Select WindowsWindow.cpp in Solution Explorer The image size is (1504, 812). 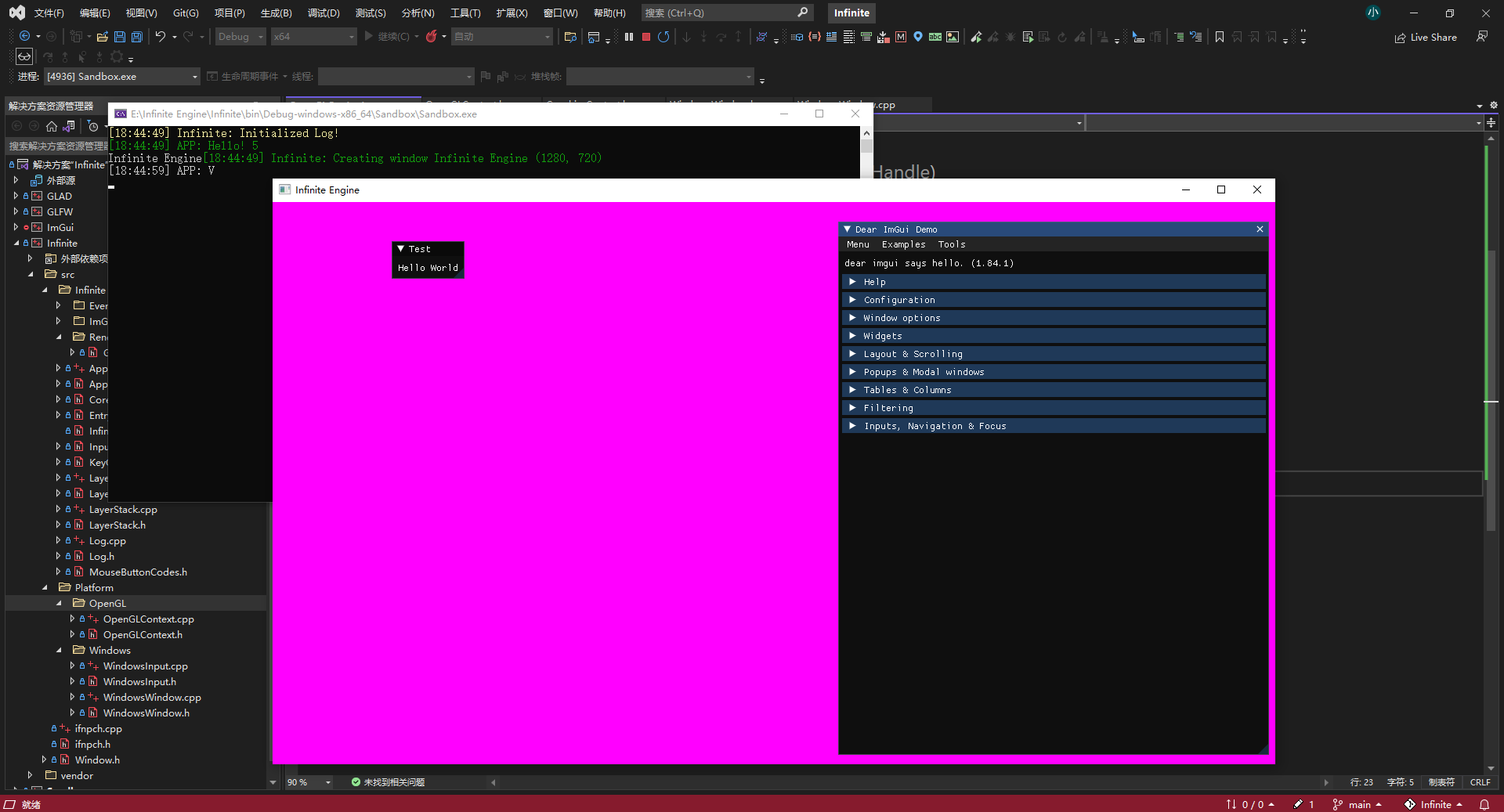(x=152, y=697)
